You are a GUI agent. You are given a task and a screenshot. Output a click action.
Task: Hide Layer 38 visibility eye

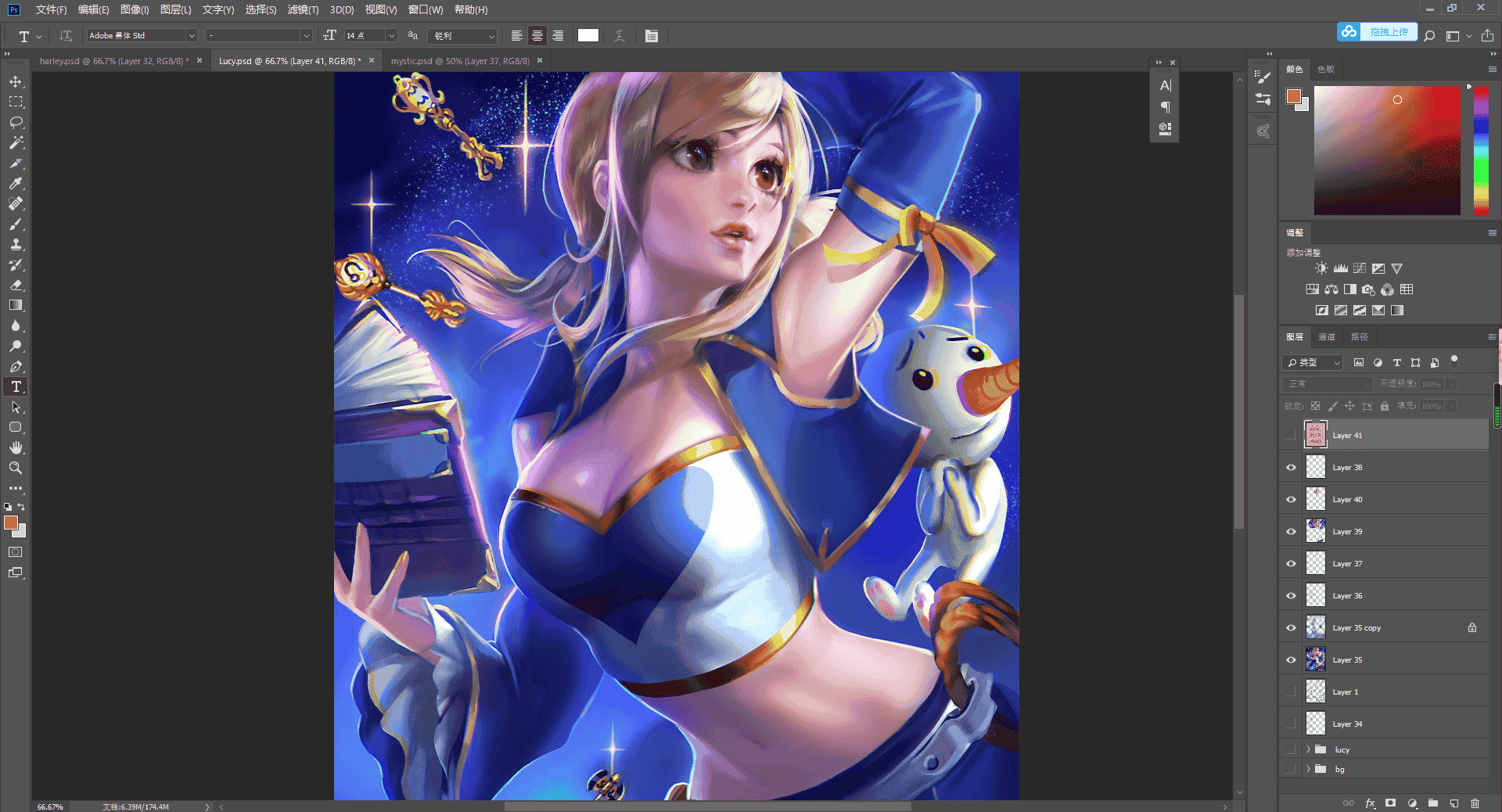(x=1291, y=467)
